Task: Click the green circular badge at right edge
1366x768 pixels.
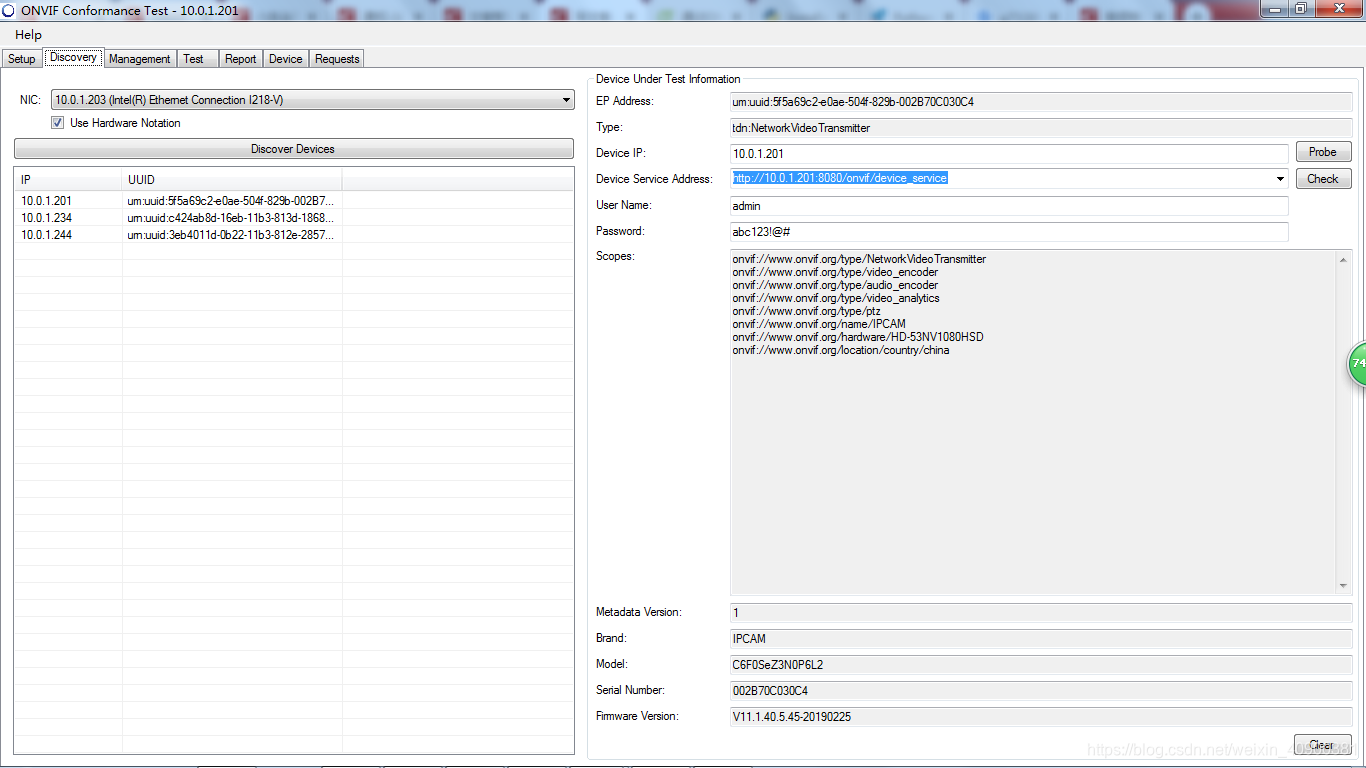Action: click(x=1356, y=364)
